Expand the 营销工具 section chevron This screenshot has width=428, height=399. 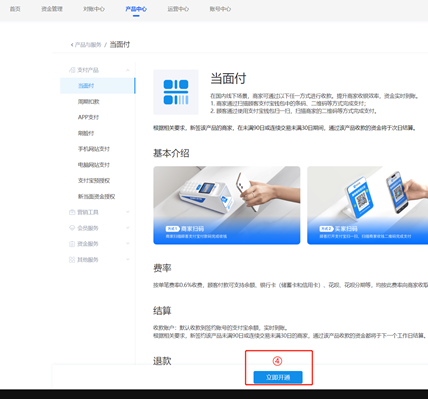coord(128,212)
